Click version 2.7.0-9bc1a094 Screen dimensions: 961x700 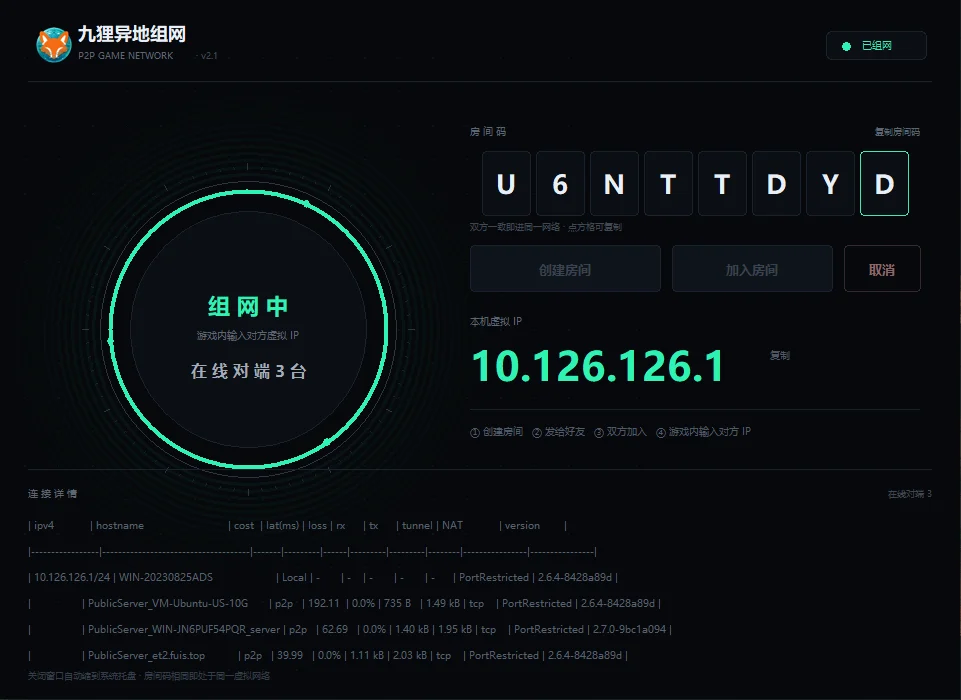point(629,630)
